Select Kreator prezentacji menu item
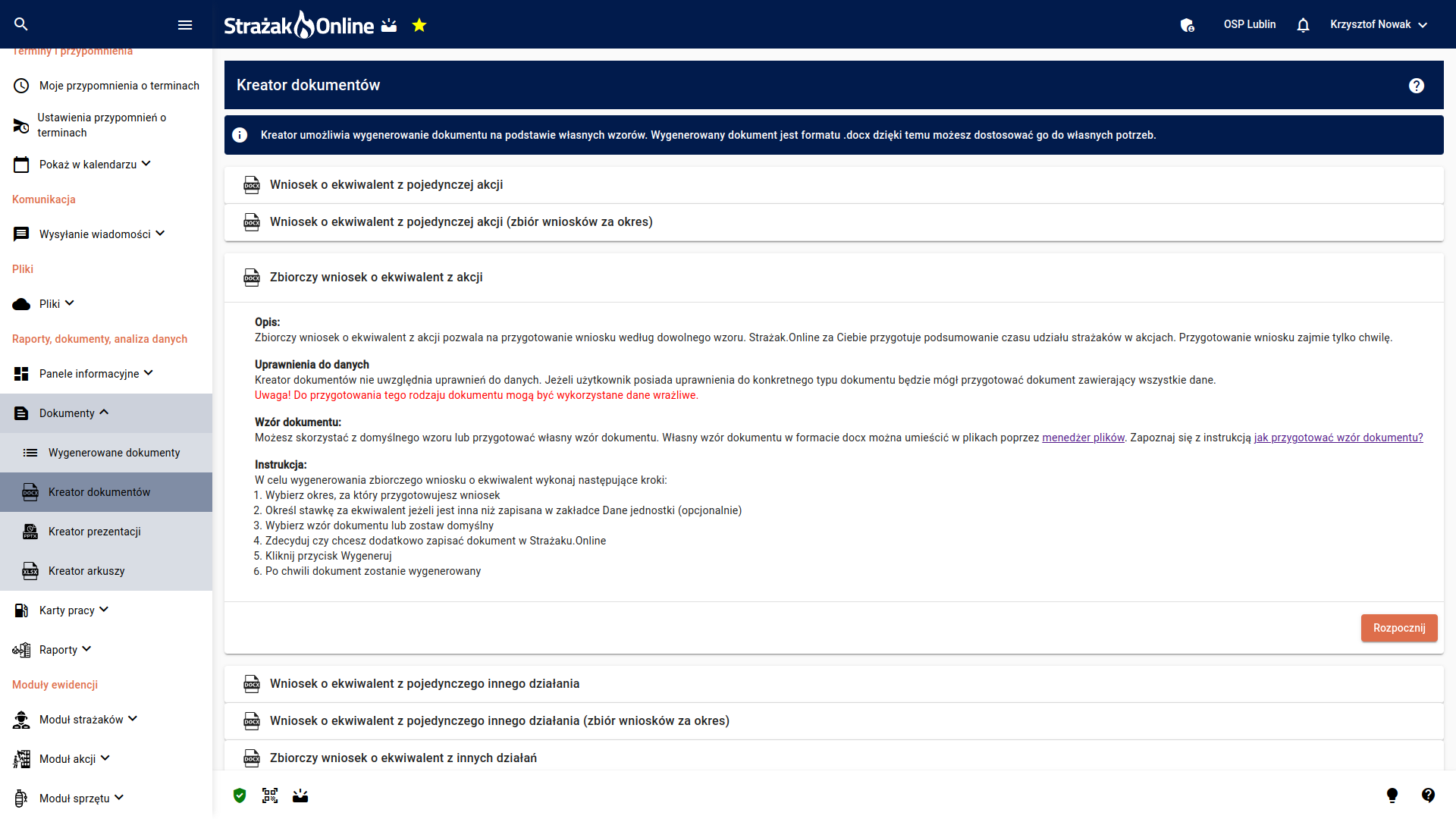The image size is (1456, 819). point(95,532)
